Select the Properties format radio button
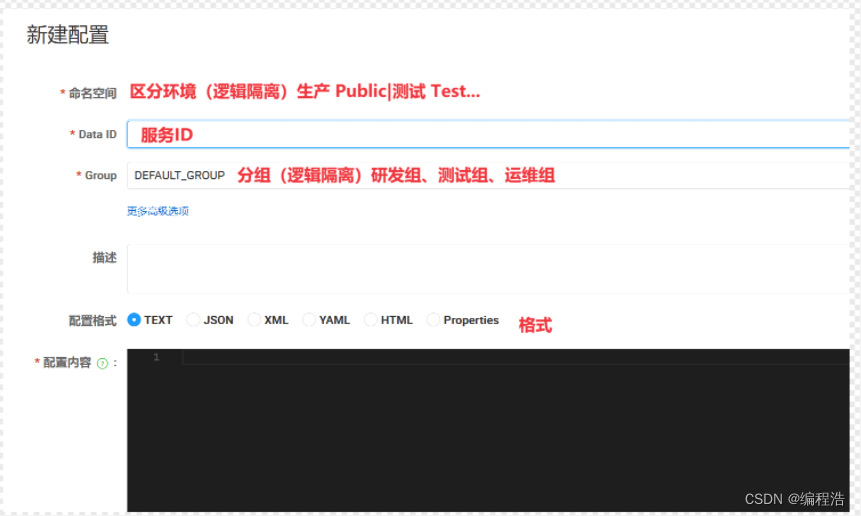This screenshot has height=516, width=861. (433, 319)
